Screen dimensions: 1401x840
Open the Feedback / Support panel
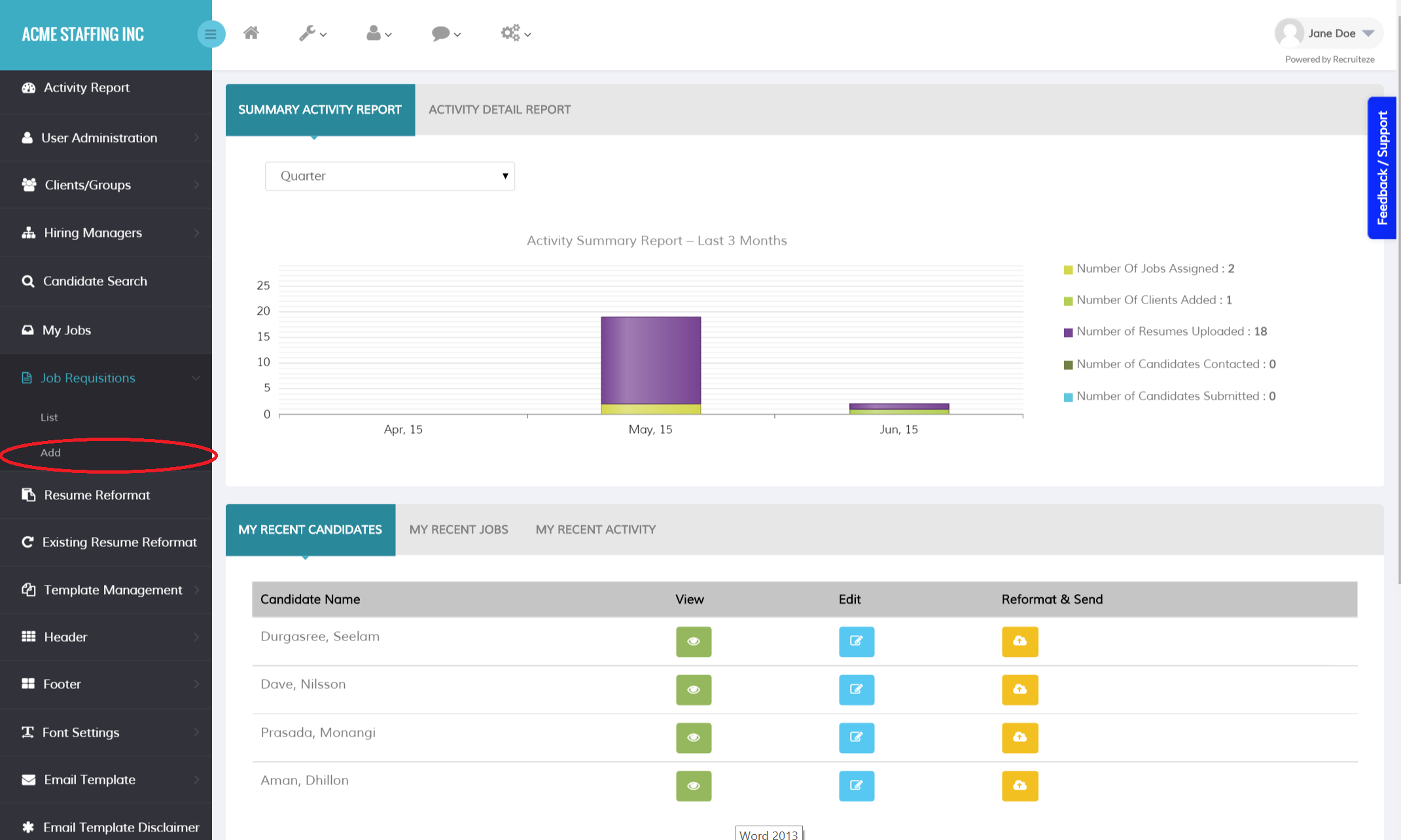[1382, 167]
